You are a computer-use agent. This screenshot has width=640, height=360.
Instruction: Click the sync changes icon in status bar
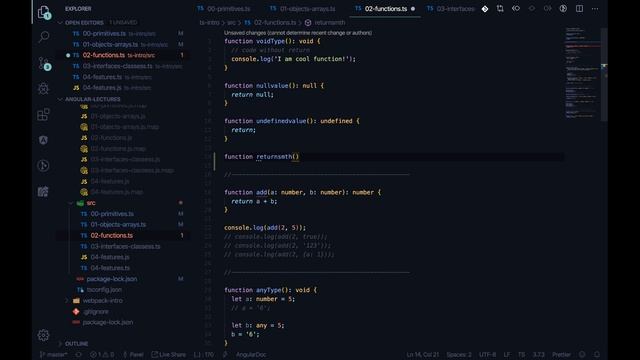point(79,355)
